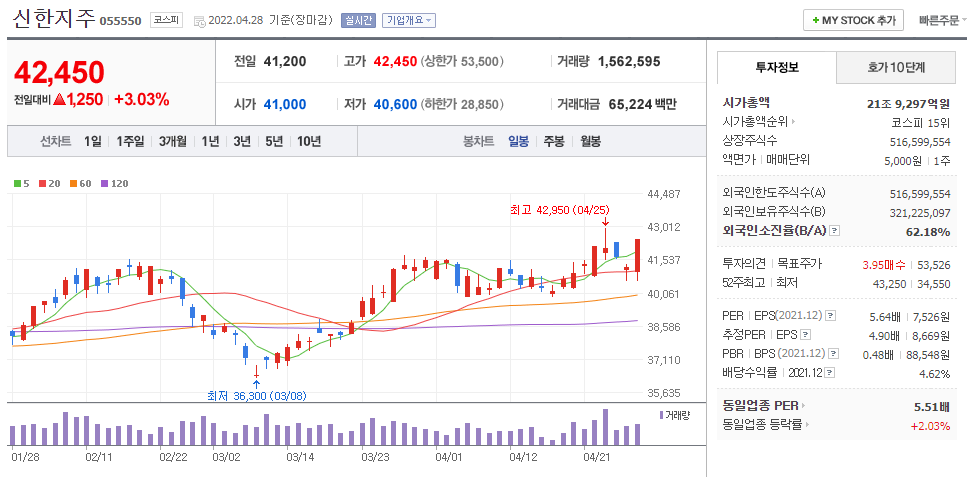Click the plus icon on MY STOCK 추가
The height and width of the screenshot is (477, 975).
click(x=815, y=21)
